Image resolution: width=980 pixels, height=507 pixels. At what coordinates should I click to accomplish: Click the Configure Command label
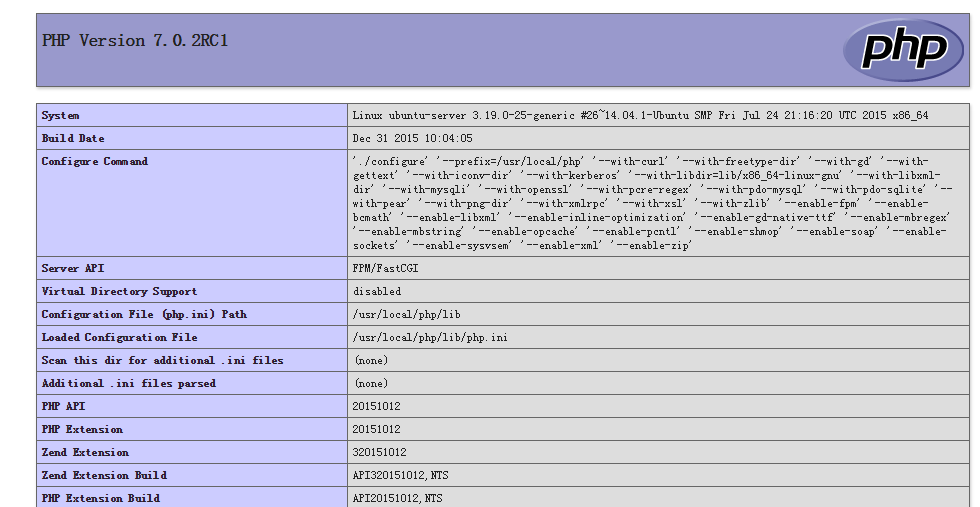click(94, 161)
